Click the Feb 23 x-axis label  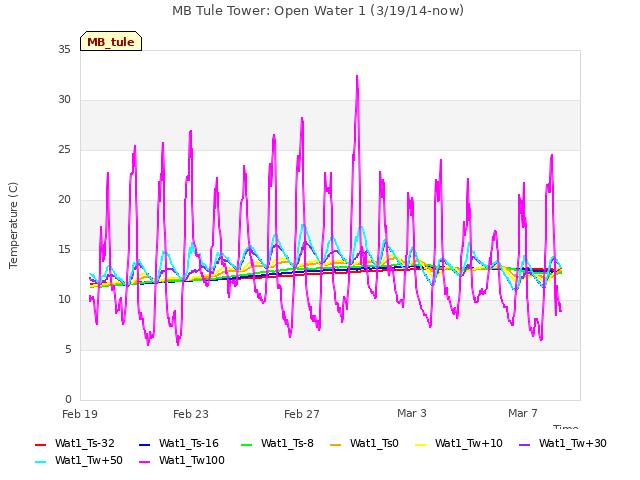(191, 414)
